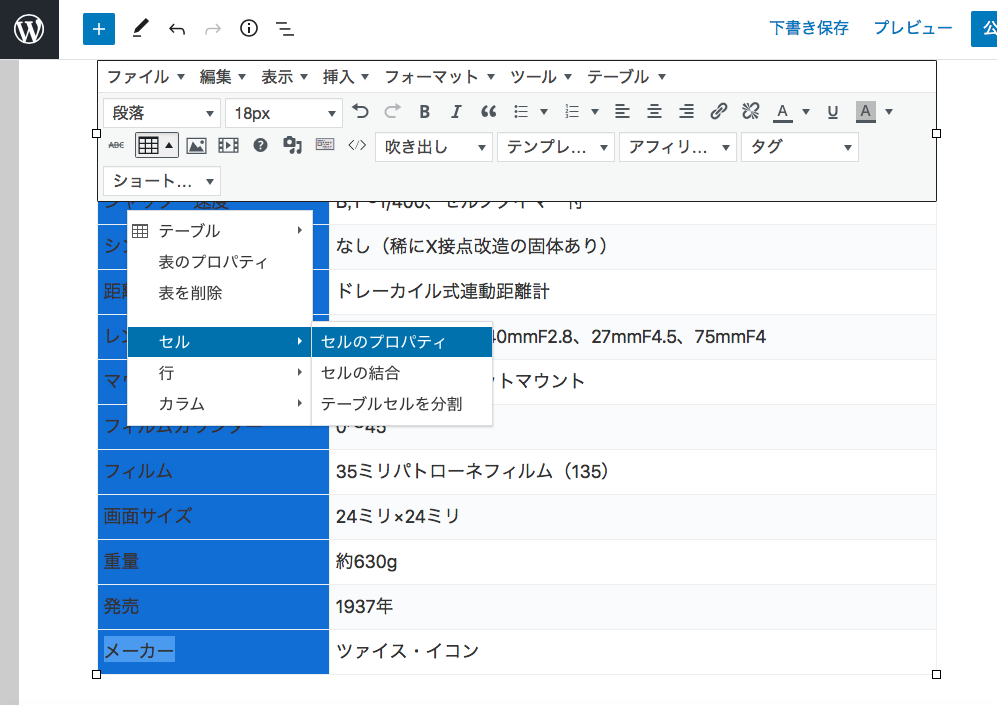Expand background color picker arrow
The height and width of the screenshot is (705, 997).
pos(889,112)
